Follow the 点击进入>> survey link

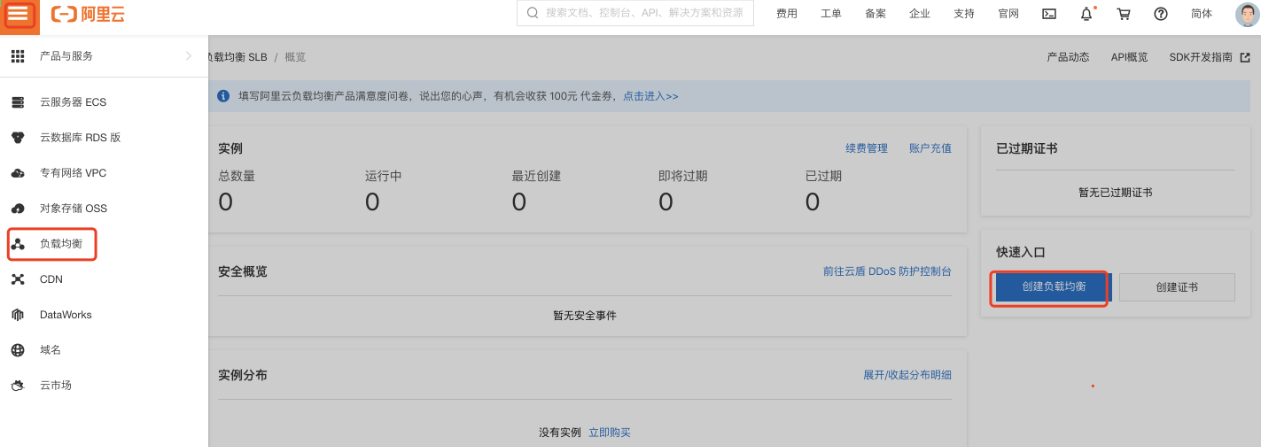[651, 96]
